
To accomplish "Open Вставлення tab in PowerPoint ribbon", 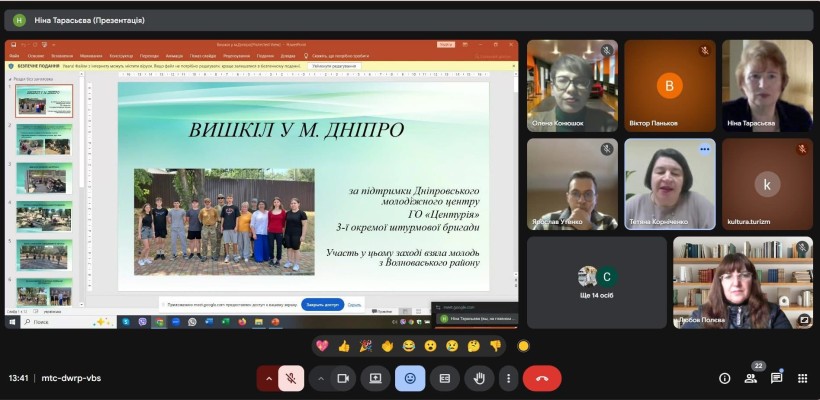I will (62, 55).
